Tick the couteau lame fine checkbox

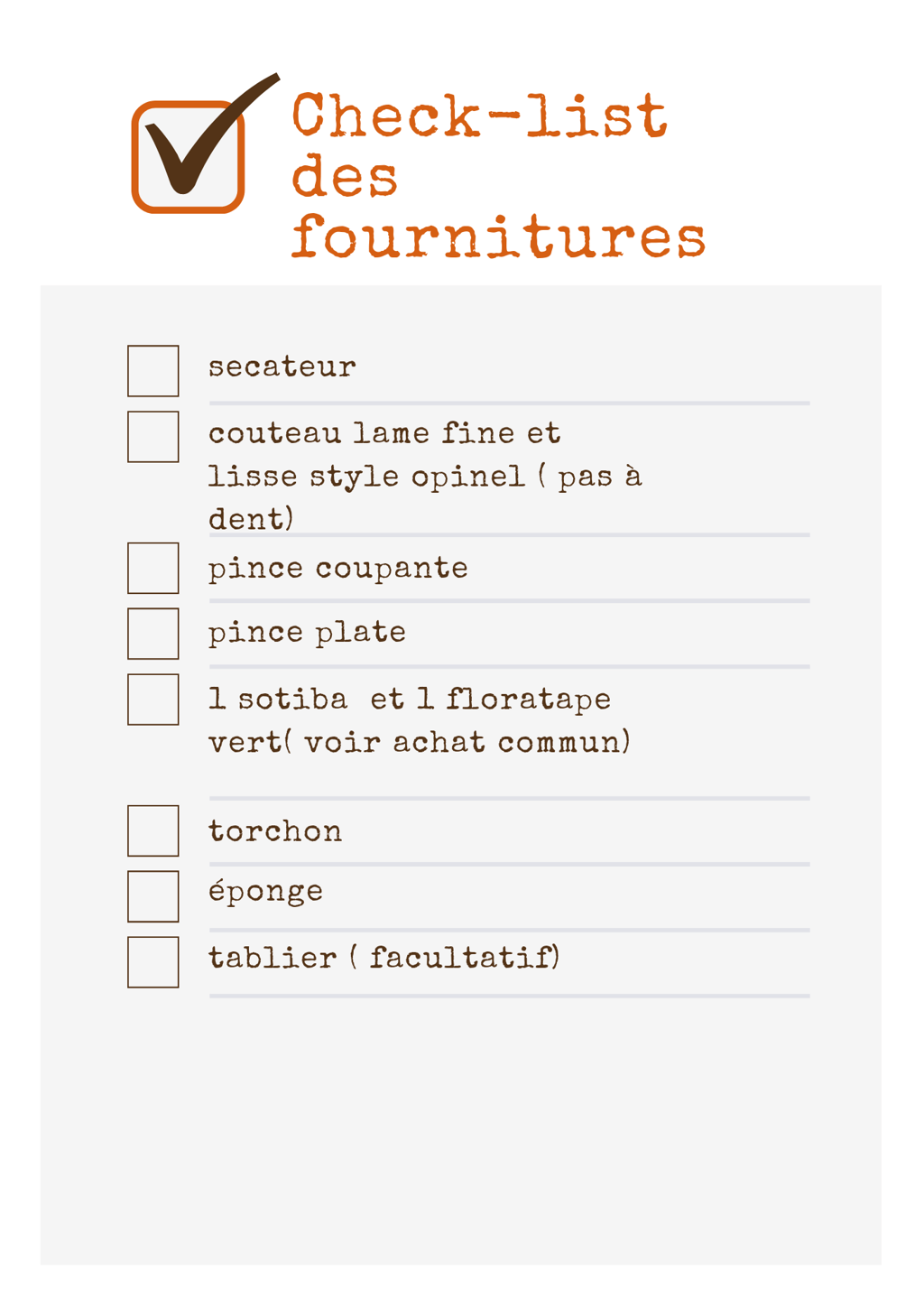coord(153,437)
